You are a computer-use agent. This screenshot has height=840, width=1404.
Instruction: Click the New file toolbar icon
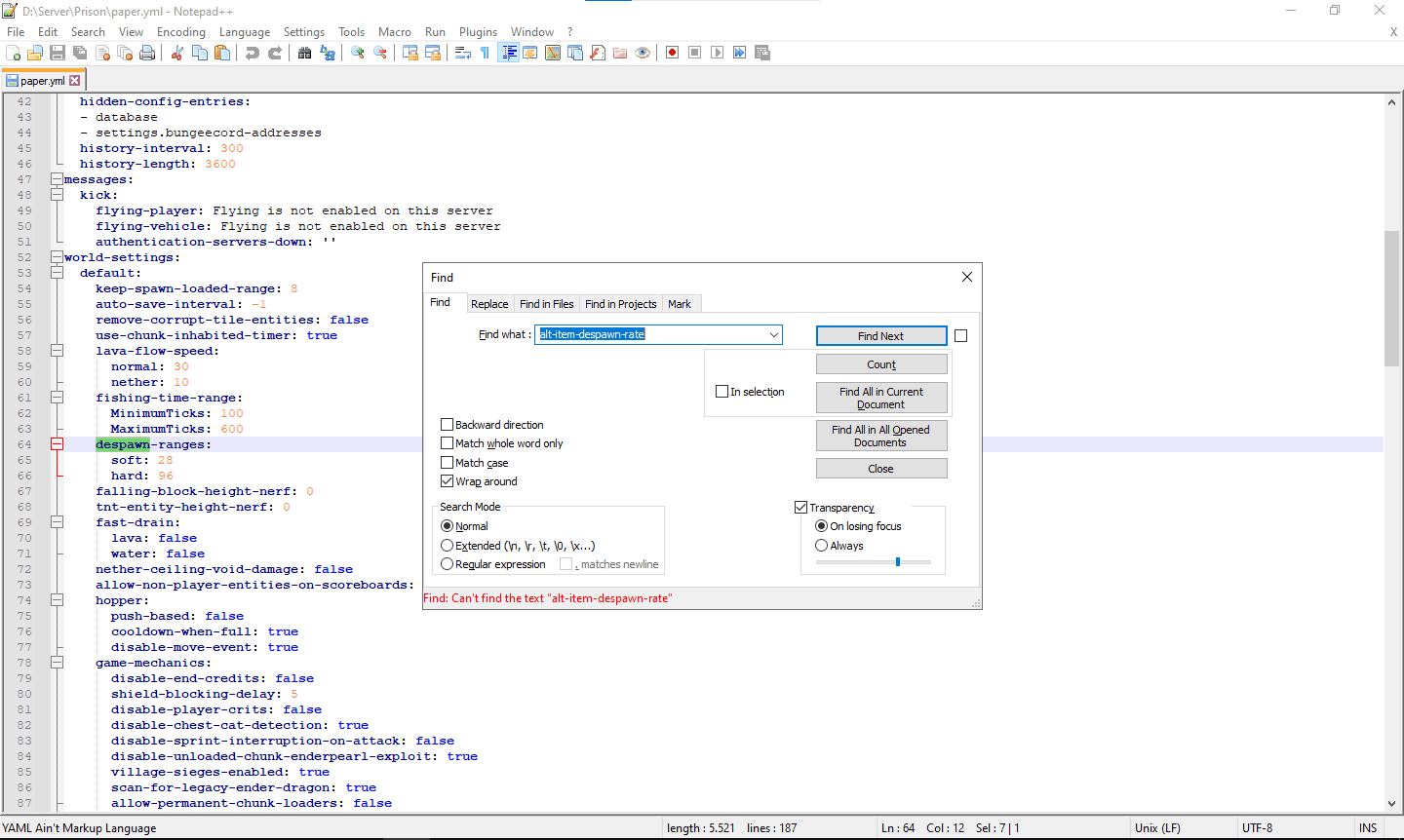(13, 53)
